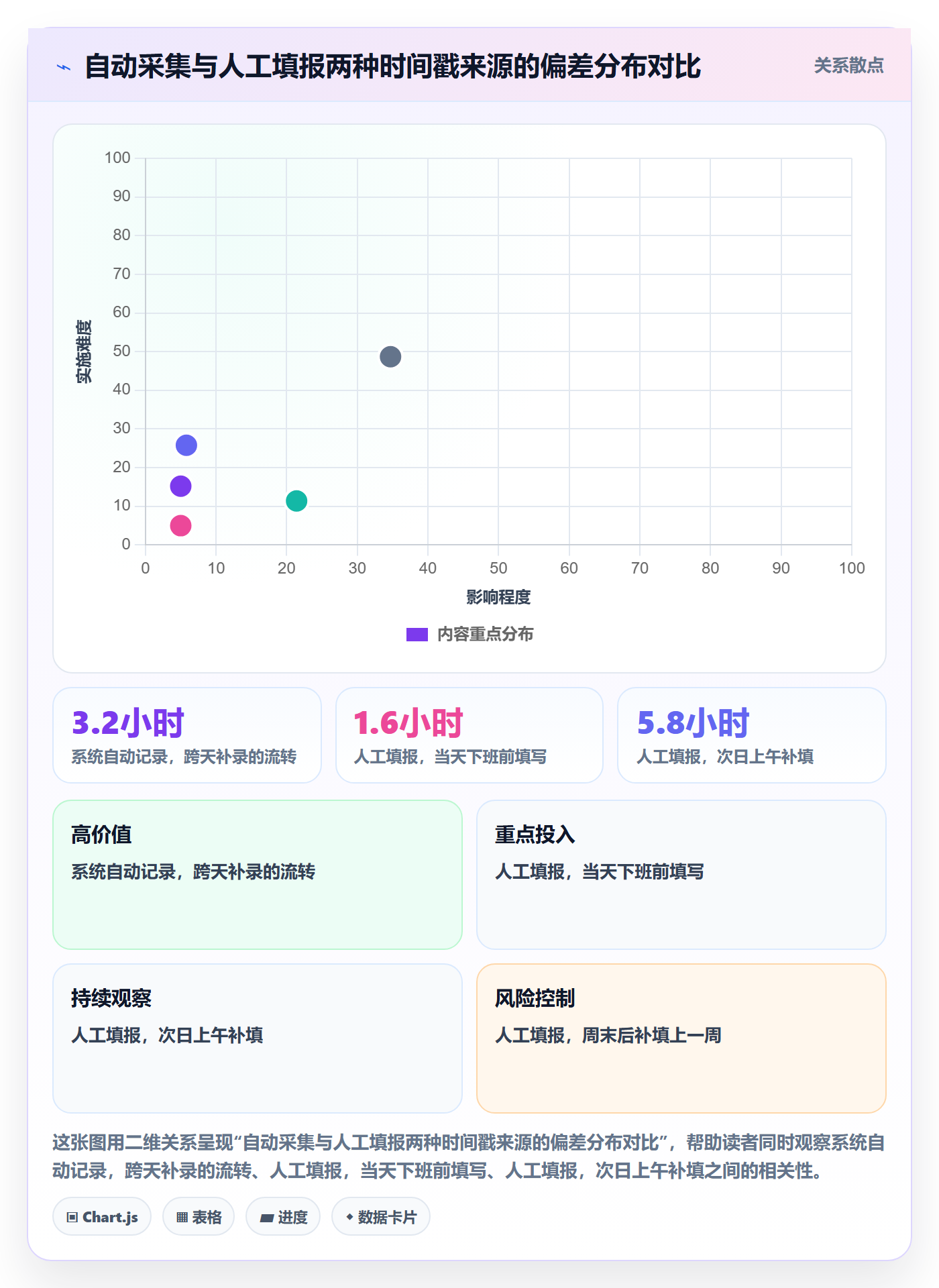
Task: Click the 持续观察 card heading
Action: pos(111,999)
